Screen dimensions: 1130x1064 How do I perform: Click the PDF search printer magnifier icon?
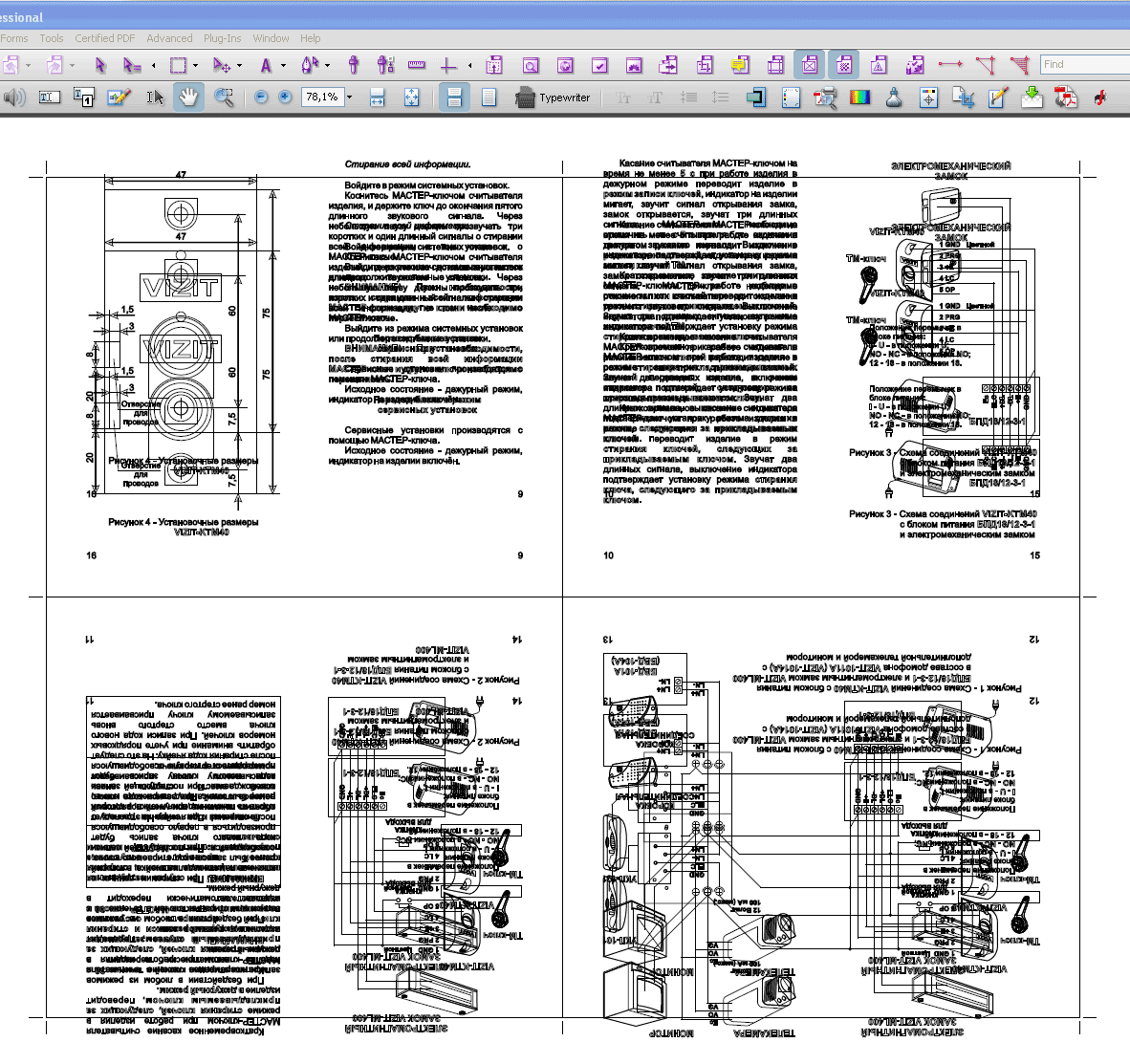(824, 97)
